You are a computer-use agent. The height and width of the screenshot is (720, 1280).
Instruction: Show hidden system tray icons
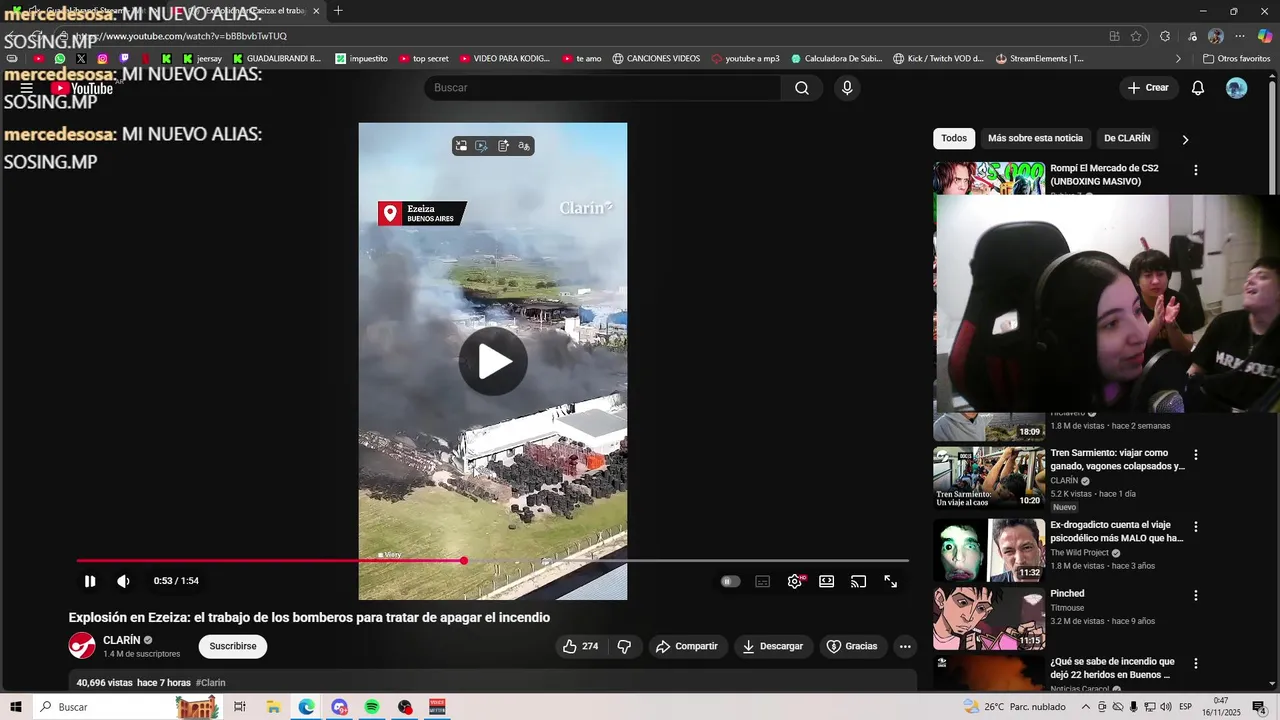coord(1086,707)
